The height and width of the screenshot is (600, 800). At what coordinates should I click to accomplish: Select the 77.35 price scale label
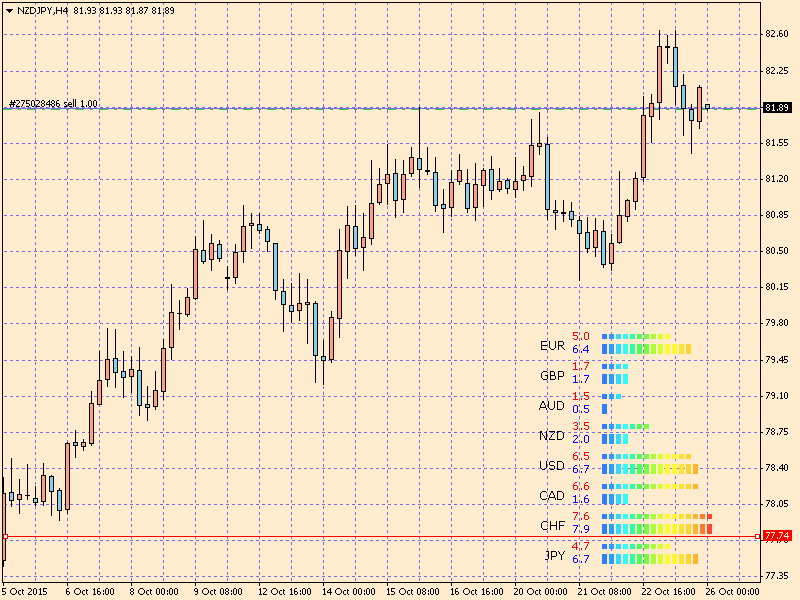coord(777,576)
